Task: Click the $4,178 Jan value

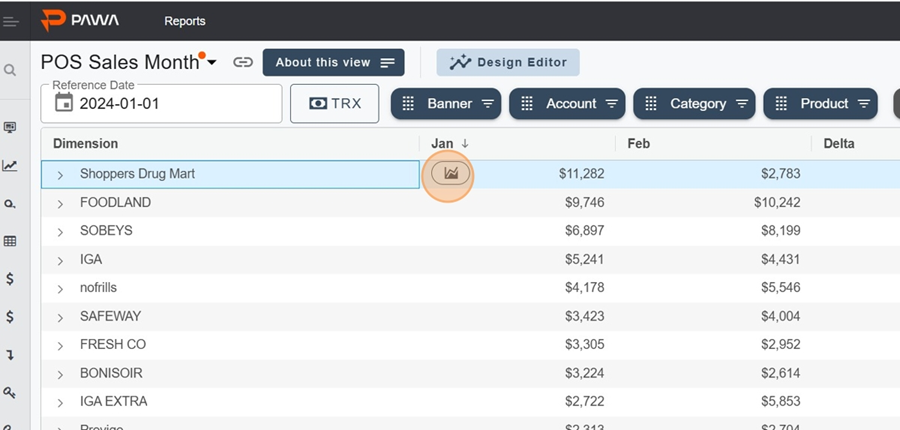Action: [x=584, y=288]
